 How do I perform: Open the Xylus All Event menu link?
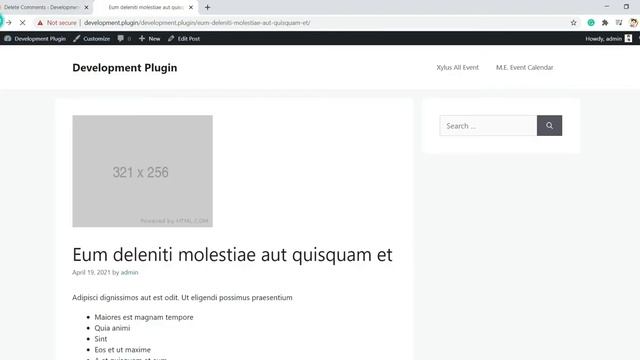[x=458, y=67]
